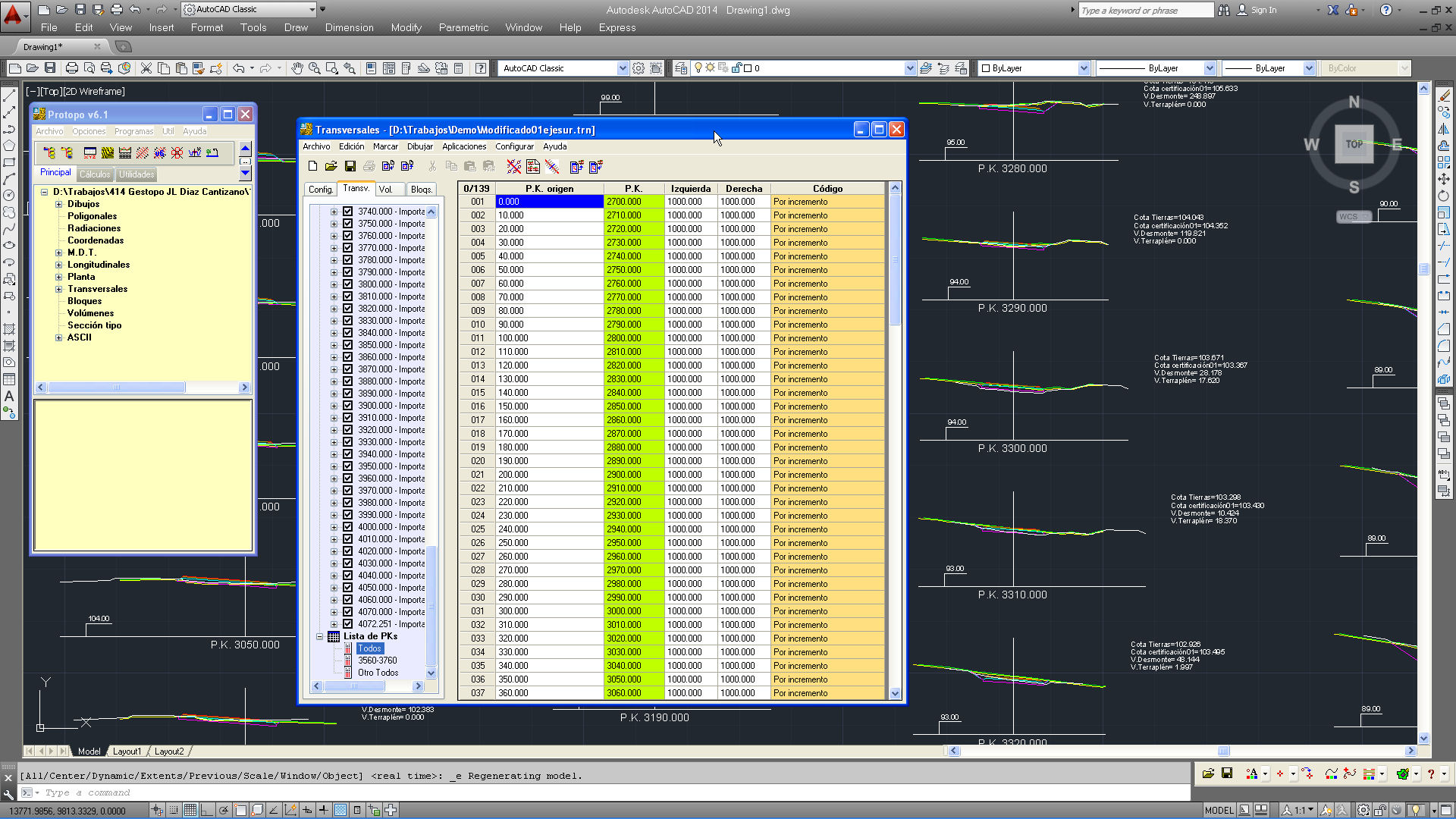
Task: Toggle checkbox for 3950.000 profile
Action: (x=347, y=466)
